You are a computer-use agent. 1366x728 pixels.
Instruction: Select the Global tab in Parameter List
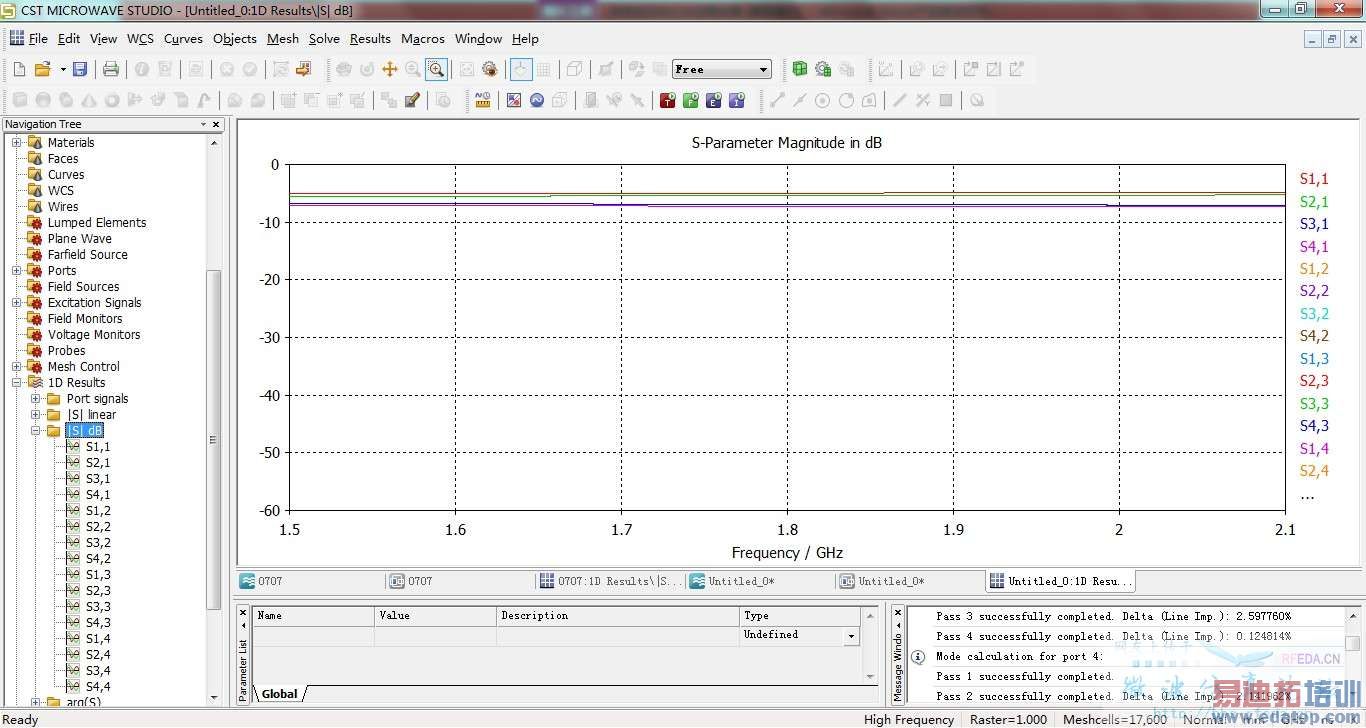279,694
